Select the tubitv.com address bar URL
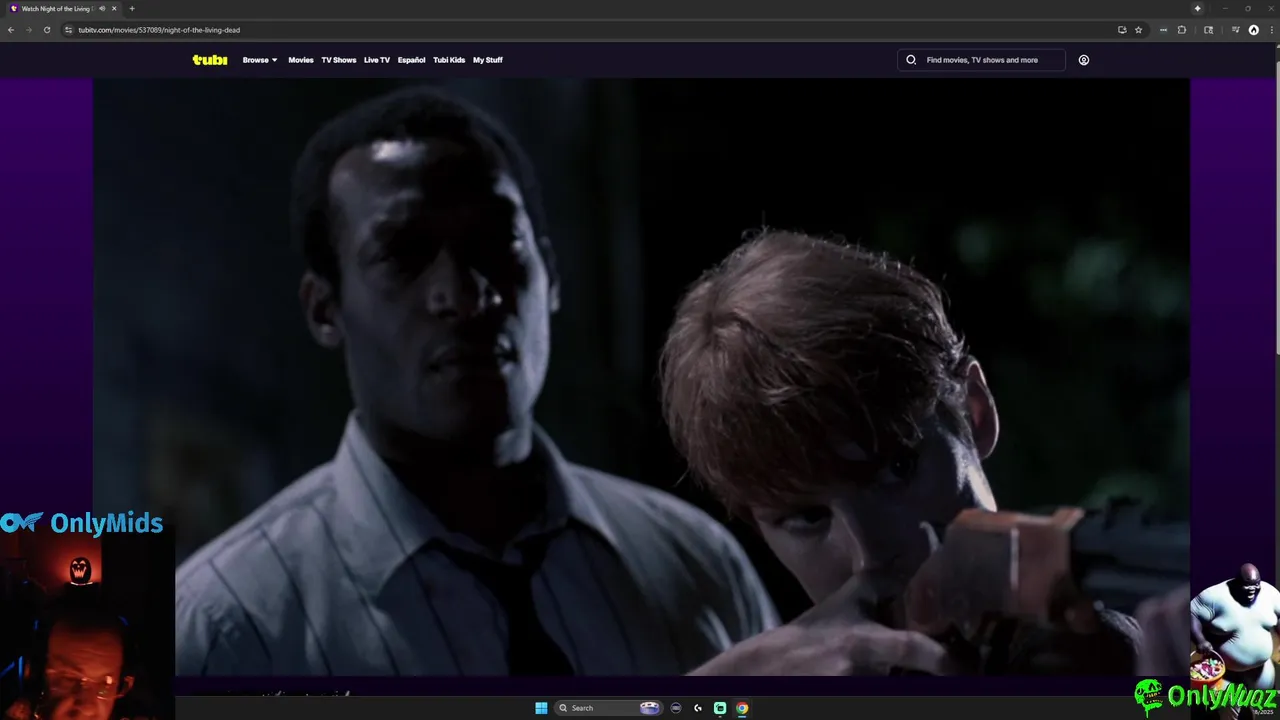1280x720 pixels. (159, 30)
